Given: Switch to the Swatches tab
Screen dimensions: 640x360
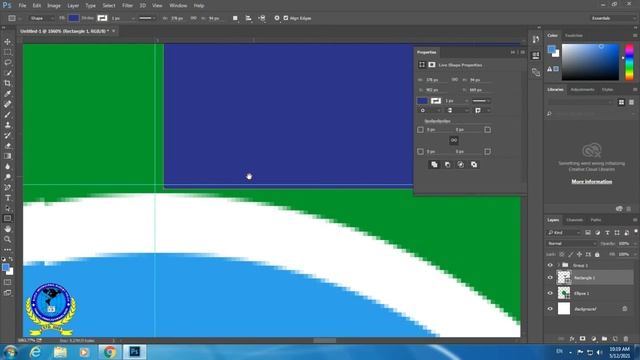Looking at the screenshot, I should click(573, 36).
